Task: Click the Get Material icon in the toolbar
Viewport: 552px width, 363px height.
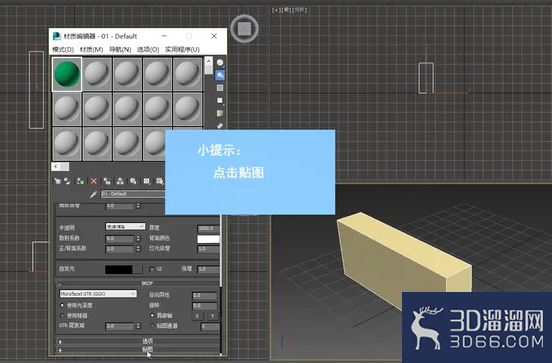Action: (x=57, y=181)
